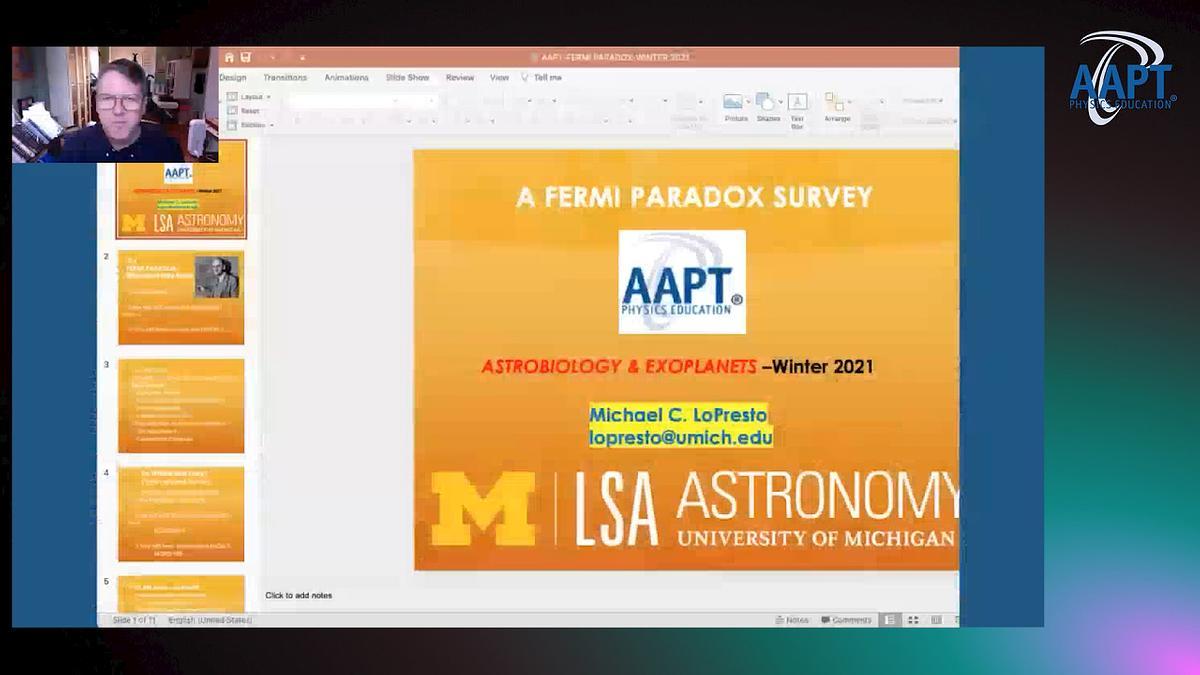Select slide 2 thumbnail with Fermi photo
1200x675 pixels.
(x=181, y=297)
